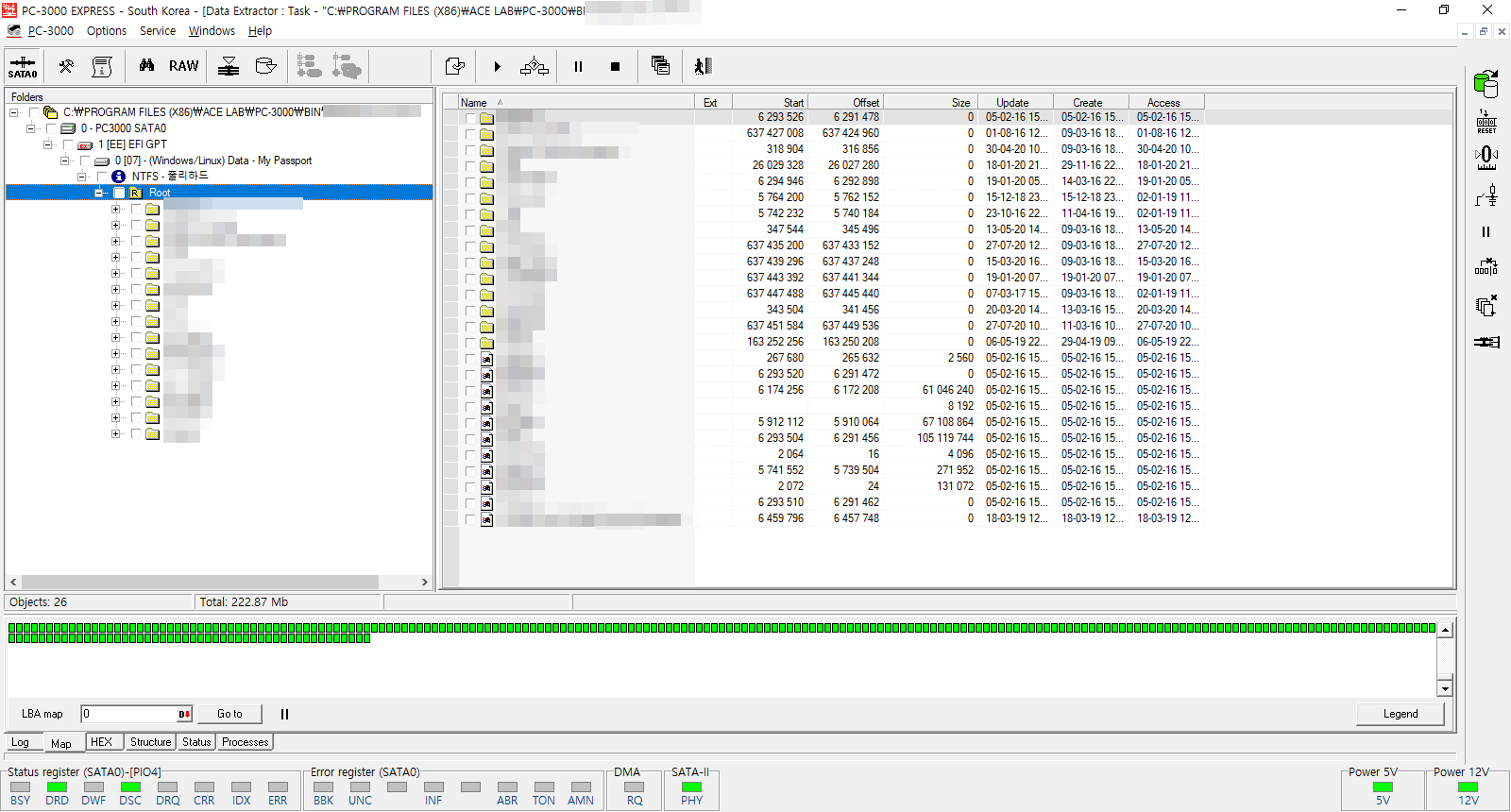
Task: Click the green disk copy icon
Action: click(x=1486, y=84)
